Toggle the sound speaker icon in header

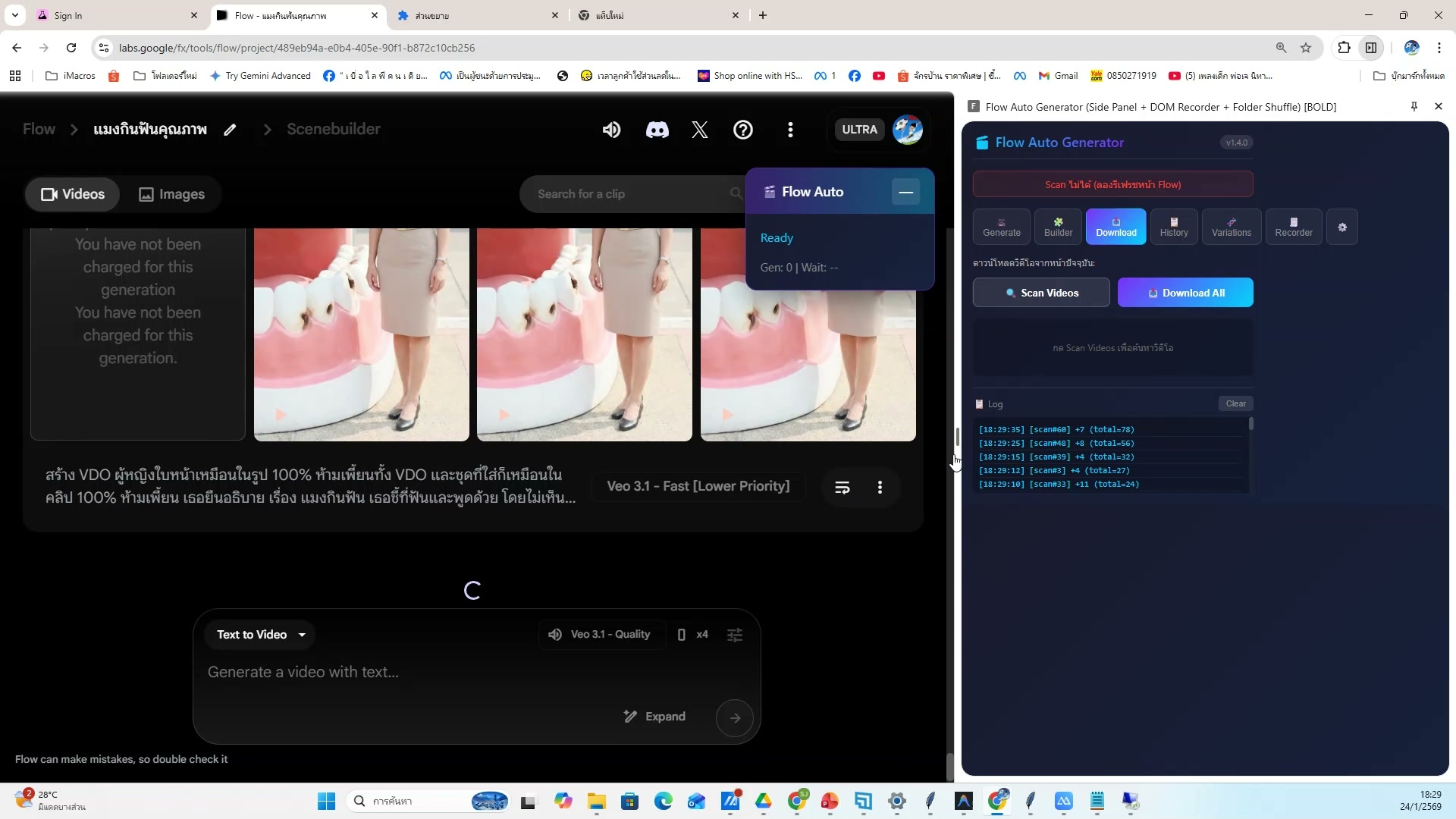coord(611,130)
